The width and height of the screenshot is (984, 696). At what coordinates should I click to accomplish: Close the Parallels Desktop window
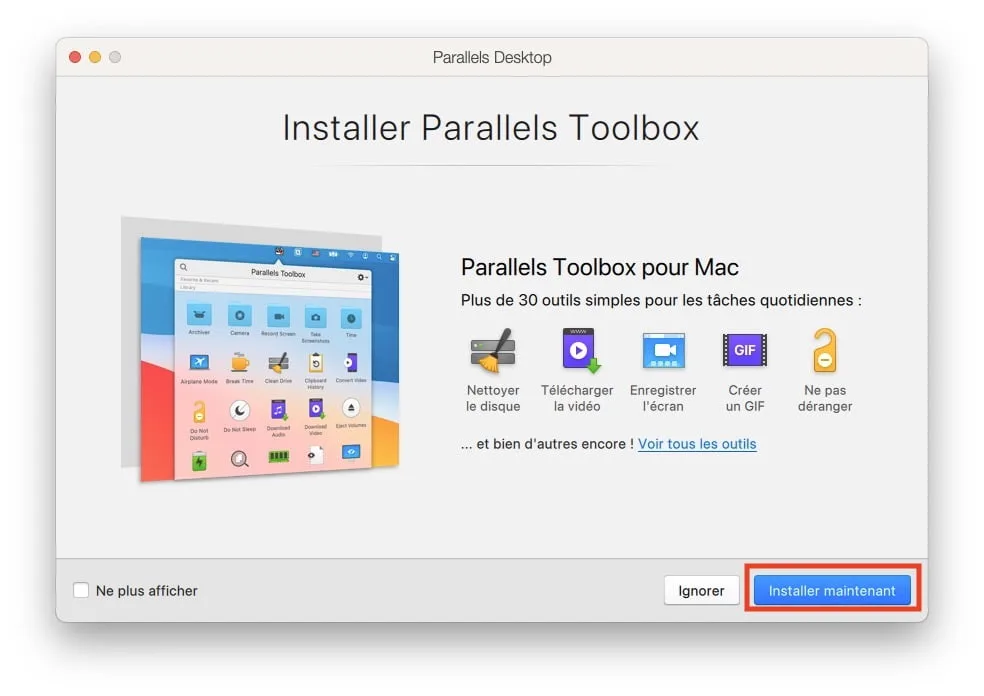click(75, 57)
